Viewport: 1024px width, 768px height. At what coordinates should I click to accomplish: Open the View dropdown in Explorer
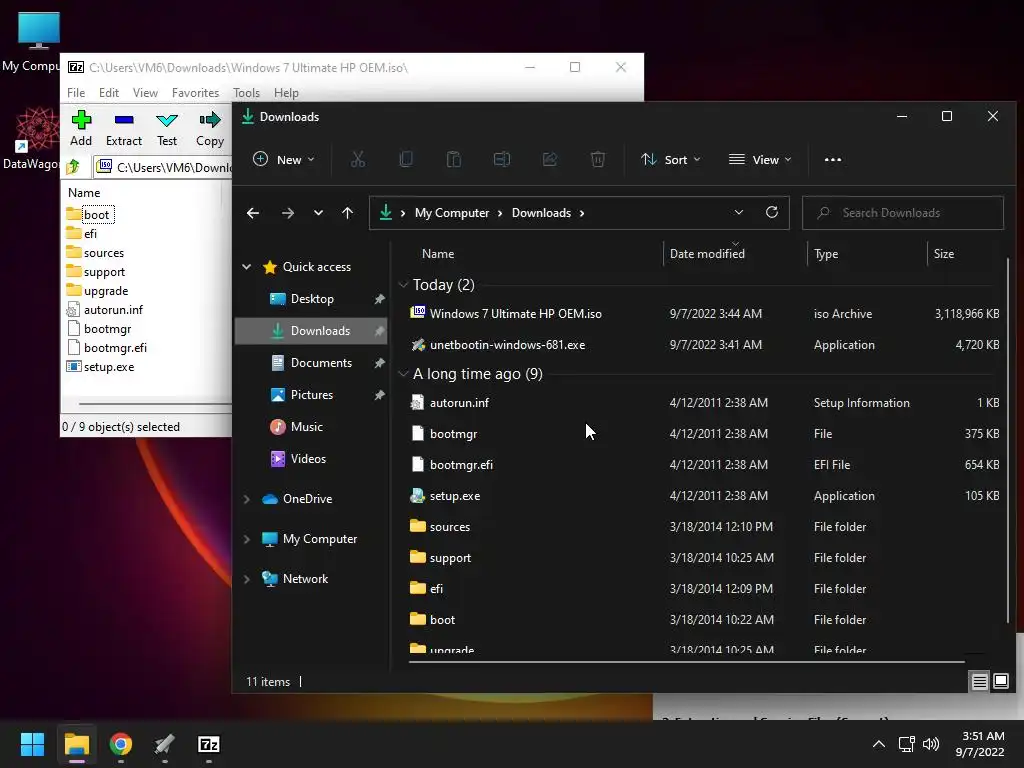pyautogui.click(x=760, y=159)
